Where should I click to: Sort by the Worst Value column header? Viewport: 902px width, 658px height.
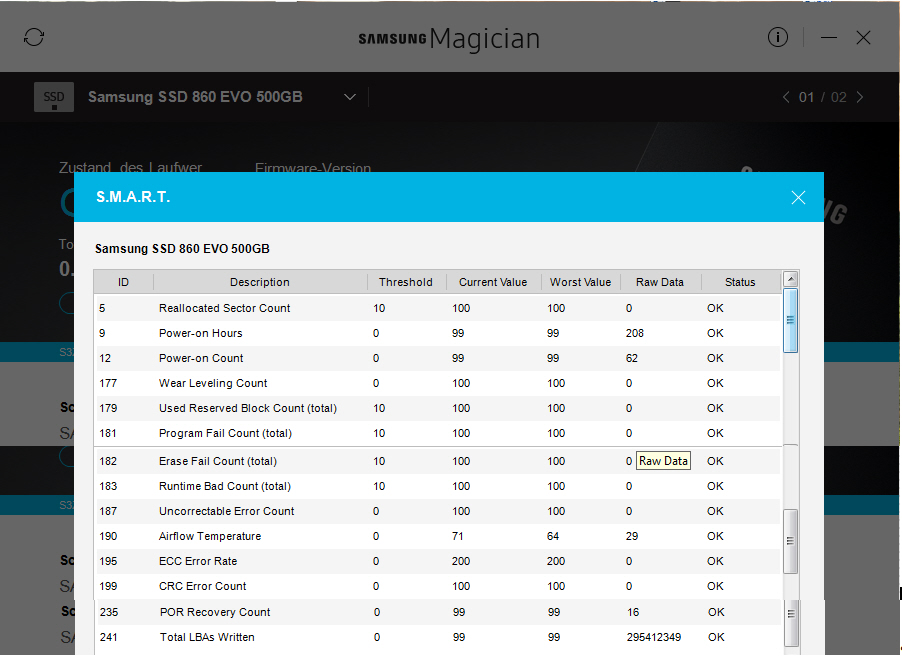click(580, 282)
